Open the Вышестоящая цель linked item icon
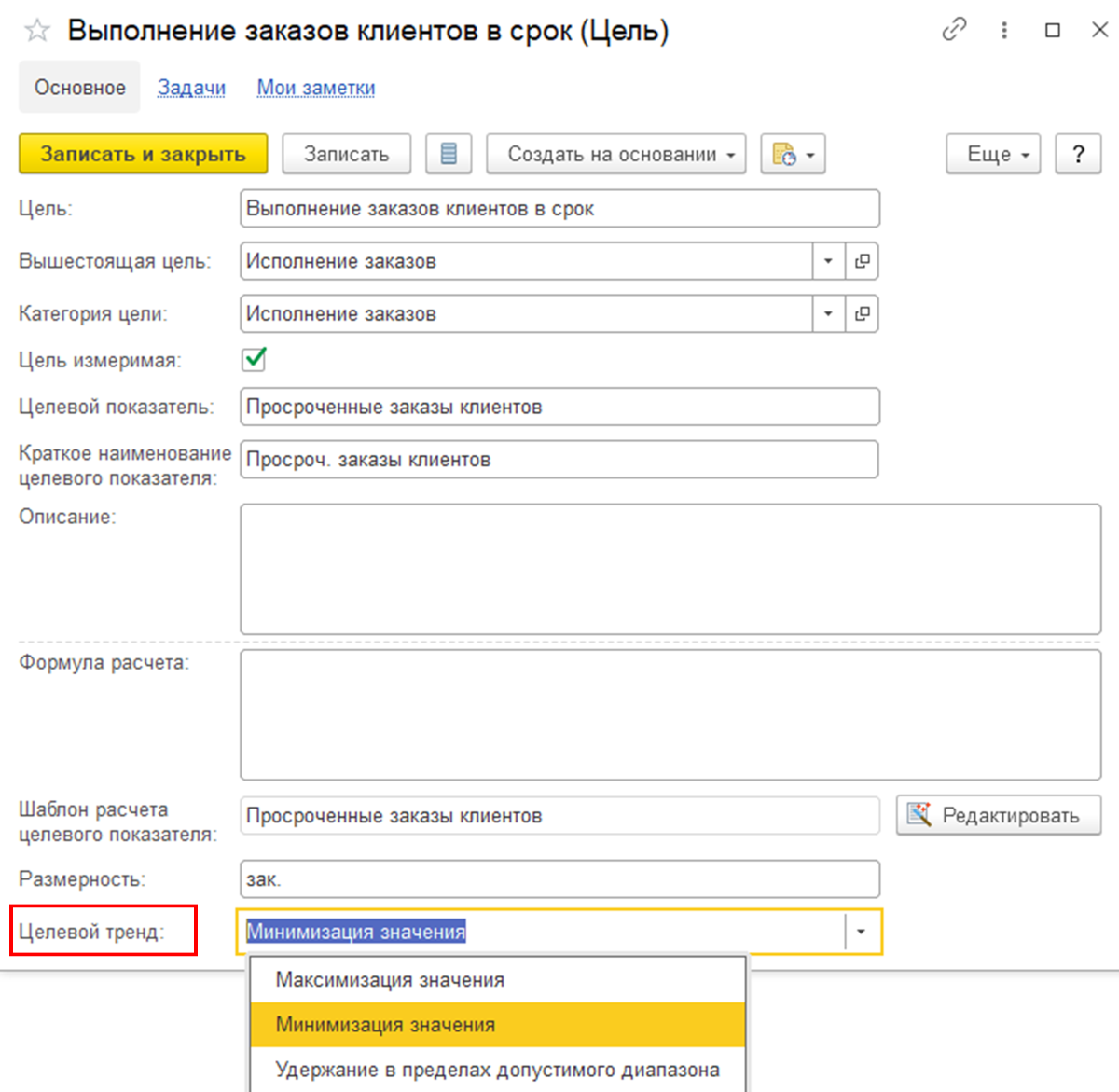Screen dimensions: 1119x1092 862,261
